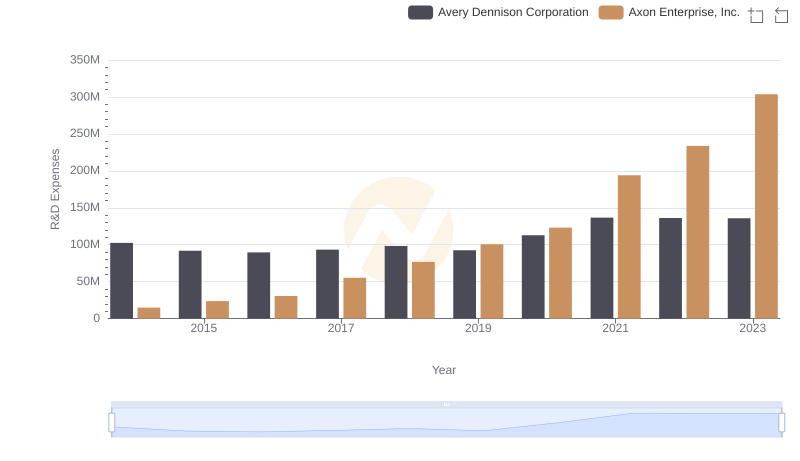Click the 300M y-axis label

point(85,97)
